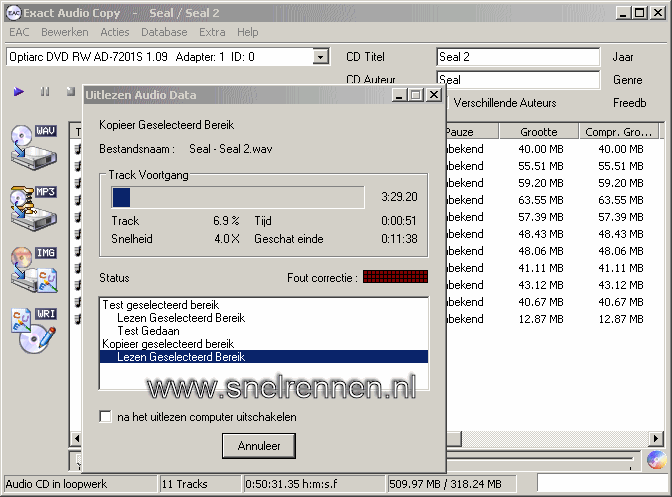
Task: Click the 'Verschillende Auteurs' label
Action: 505,103
